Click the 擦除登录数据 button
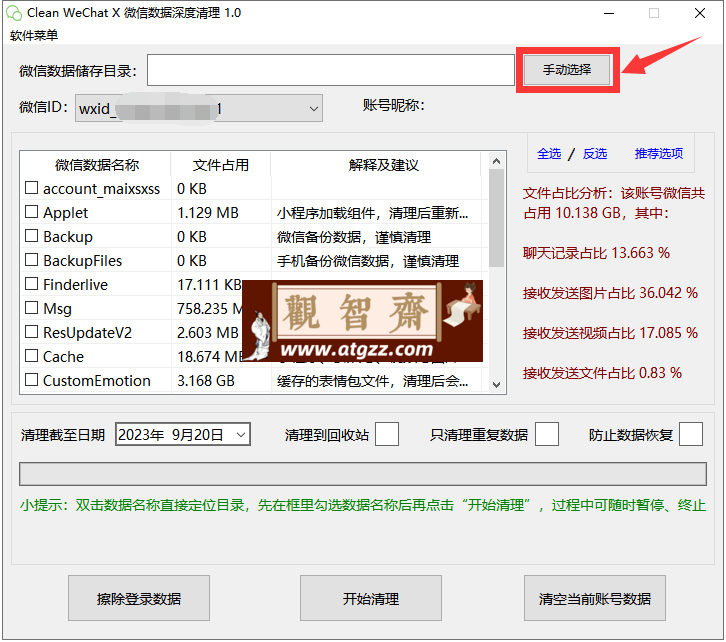Viewport: 726px width, 642px height. (139, 598)
